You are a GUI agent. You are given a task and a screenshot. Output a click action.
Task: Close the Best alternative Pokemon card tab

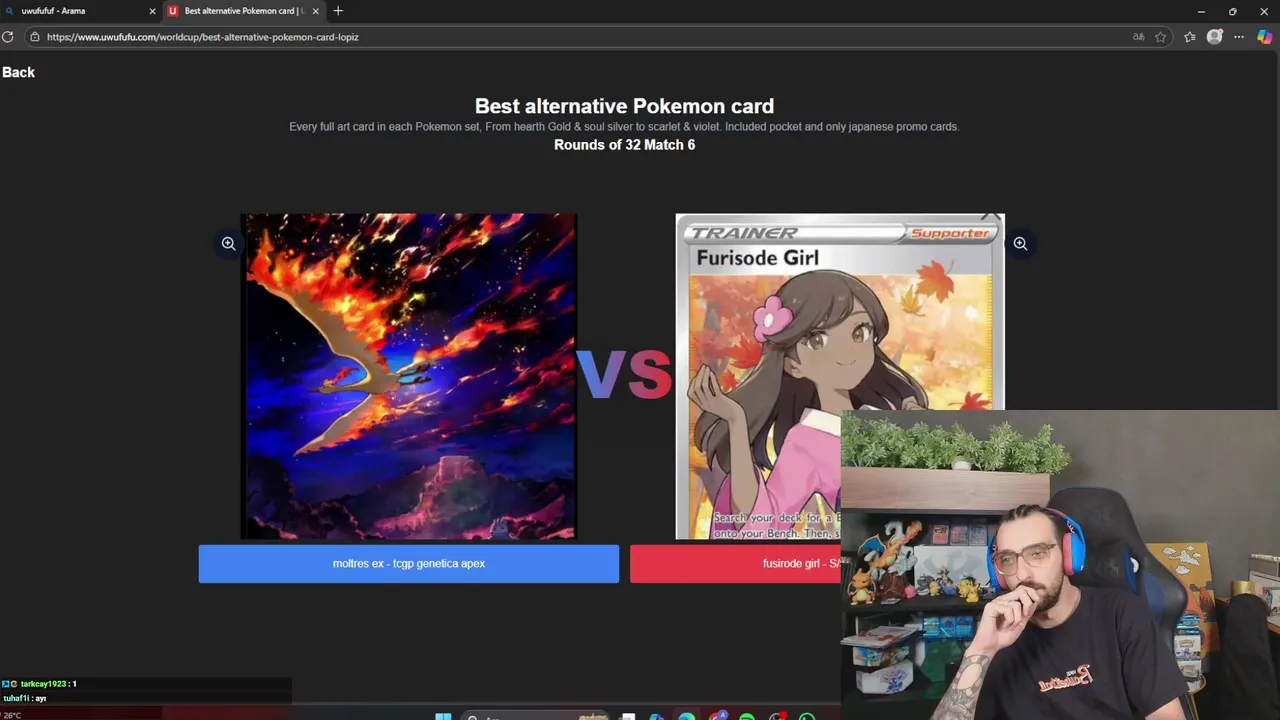[x=316, y=11]
